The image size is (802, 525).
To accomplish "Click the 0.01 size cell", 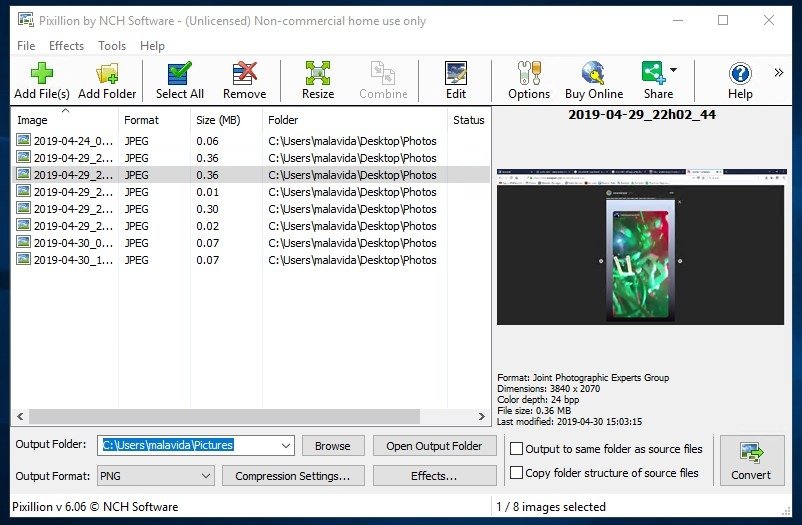I will tap(207, 192).
